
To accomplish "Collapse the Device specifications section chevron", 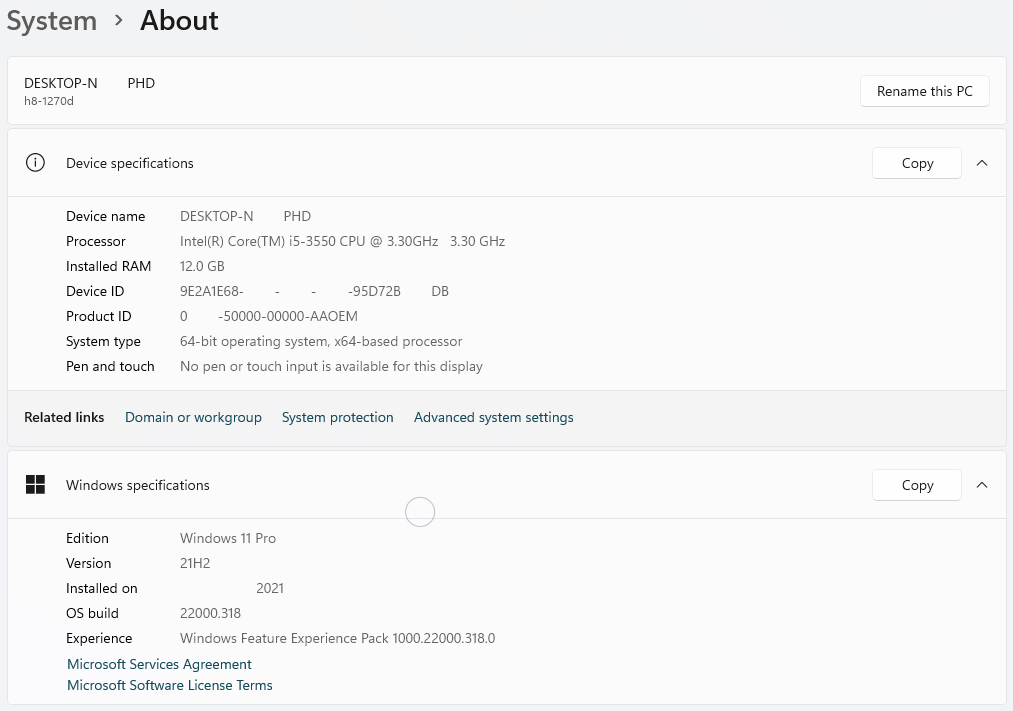I will tap(982, 163).
